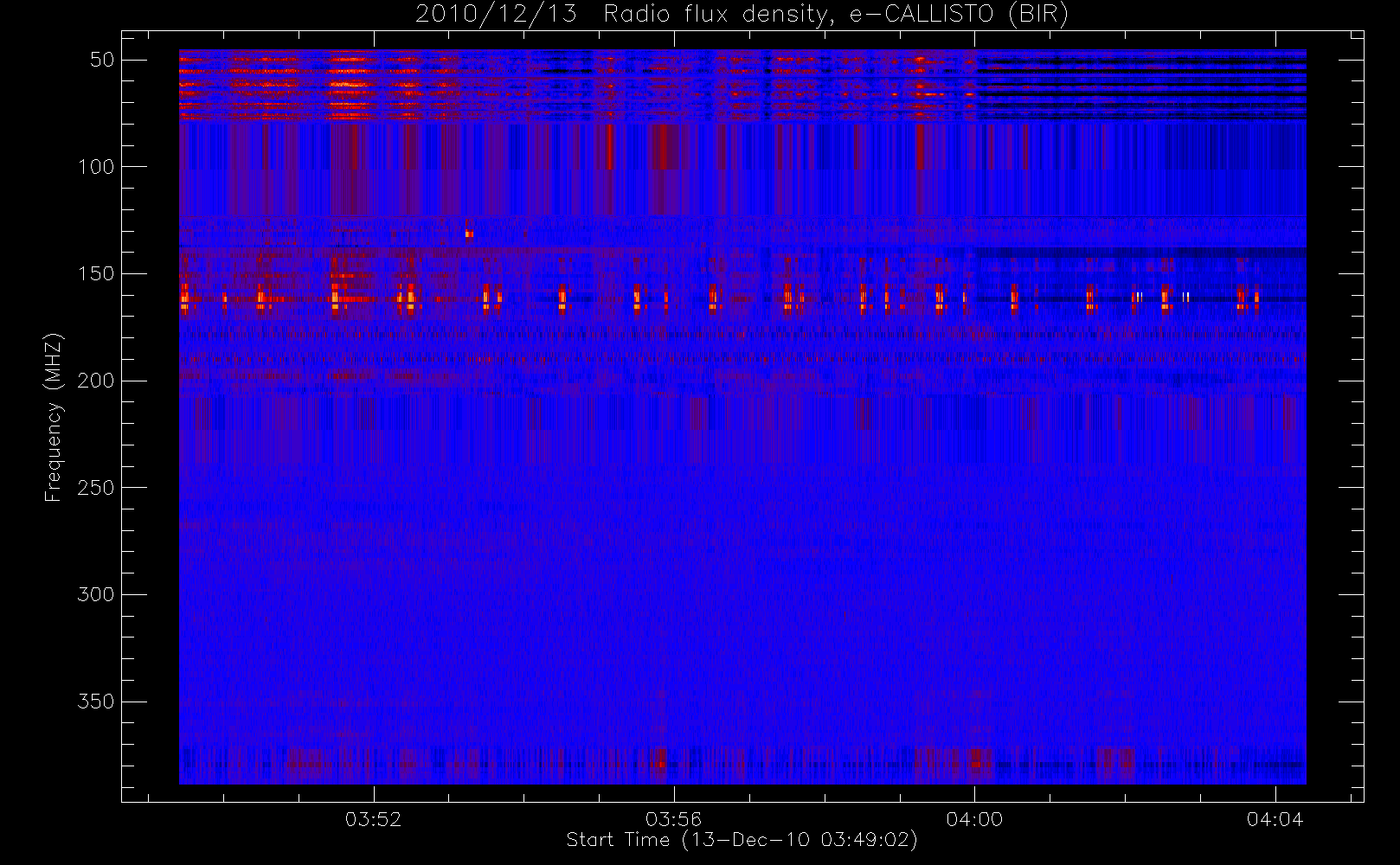Click the 100 frequency tick label
Screen dimensions: 1400x865
pos(96,167)
